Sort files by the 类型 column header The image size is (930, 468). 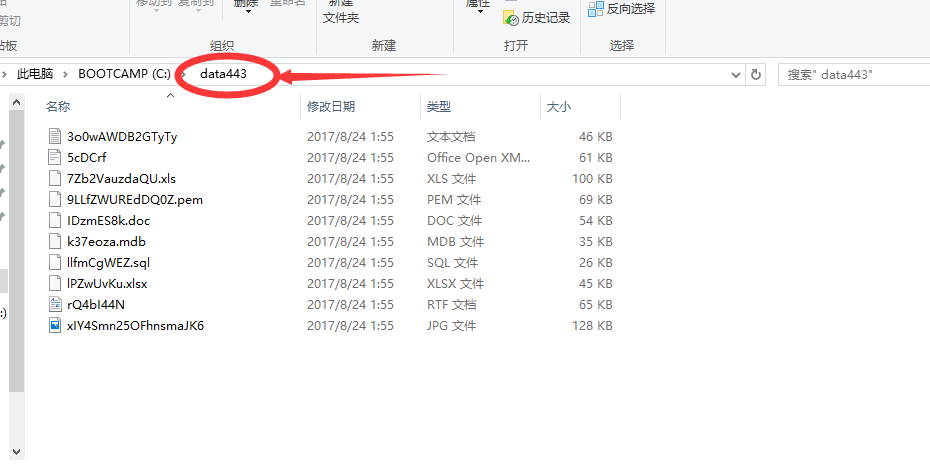[439, 107]
